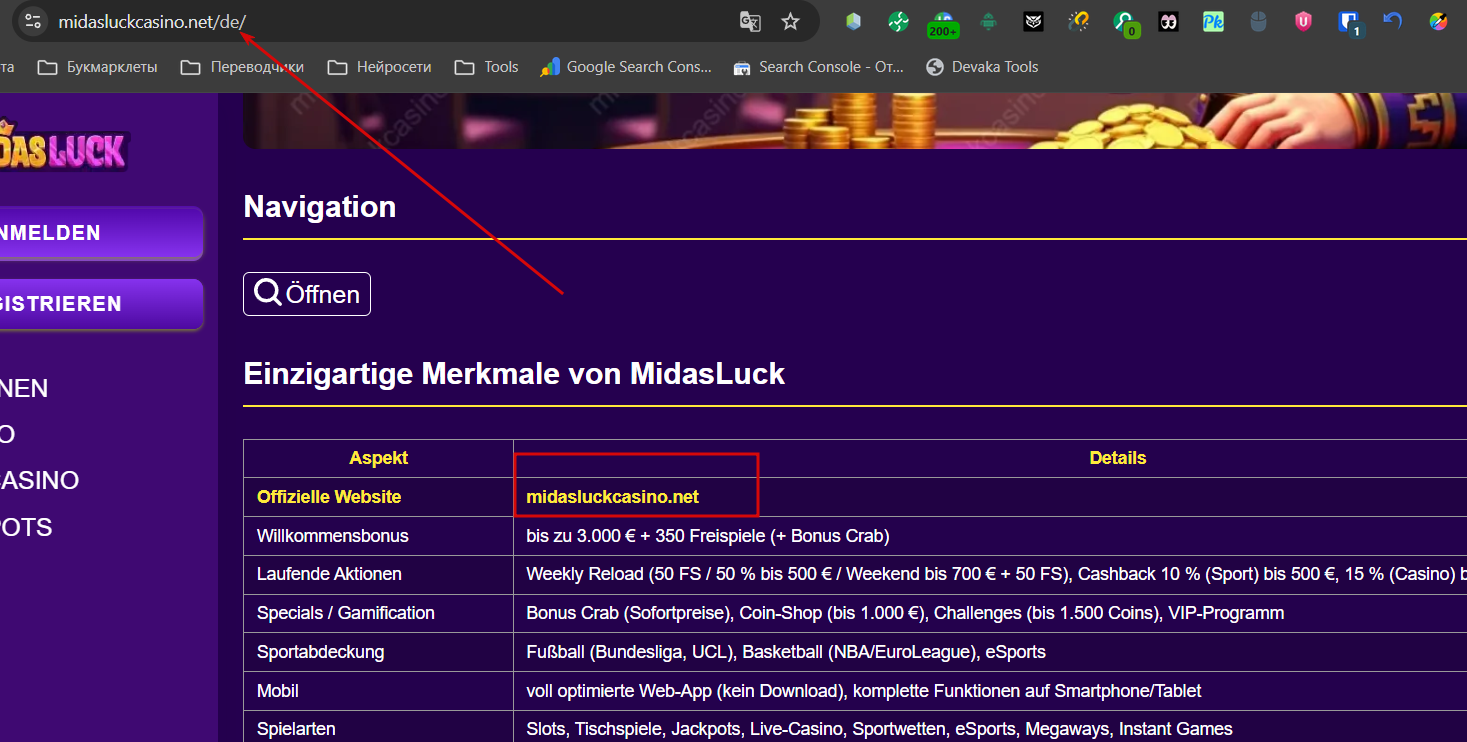This screenshot has width=1467, height=742.
Task: Open the green circular checkmark extension
Action: pyautogui.click(x=898, y=21)
